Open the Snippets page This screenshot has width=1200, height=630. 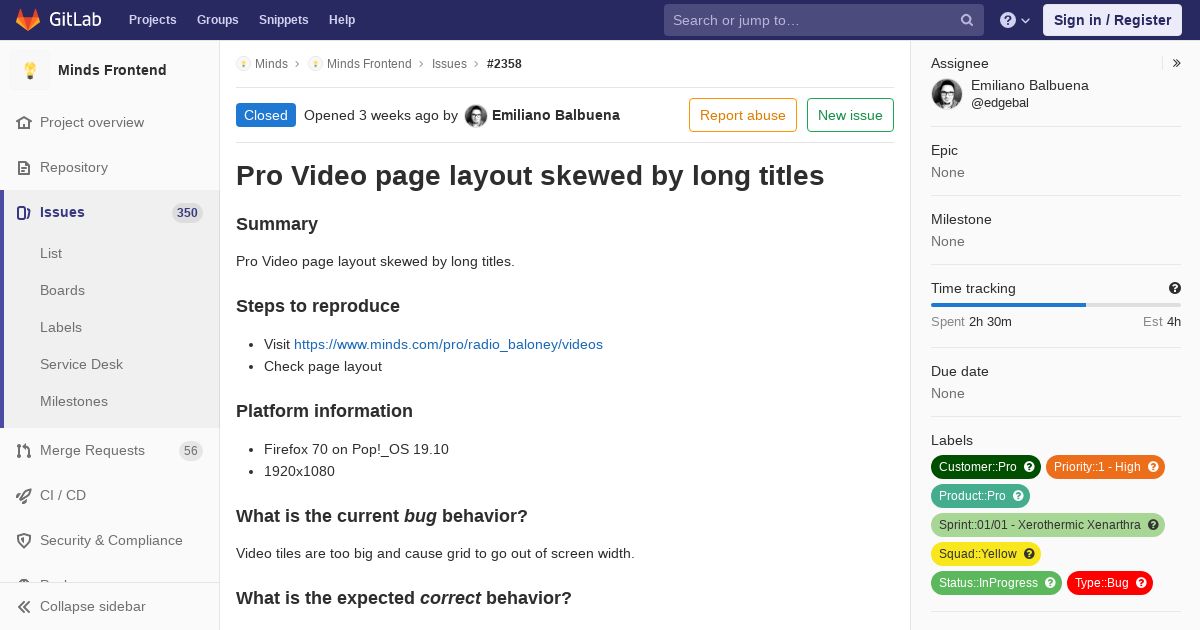point(283,20)
